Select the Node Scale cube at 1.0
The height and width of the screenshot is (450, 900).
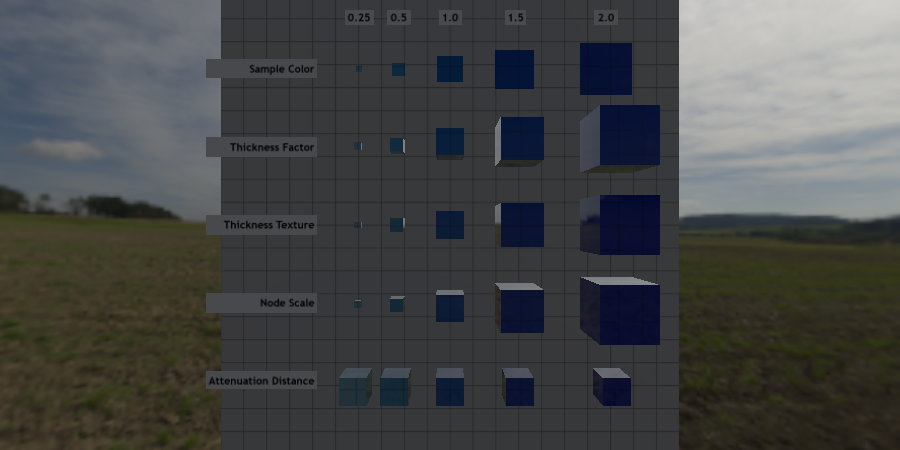[450, 307]
